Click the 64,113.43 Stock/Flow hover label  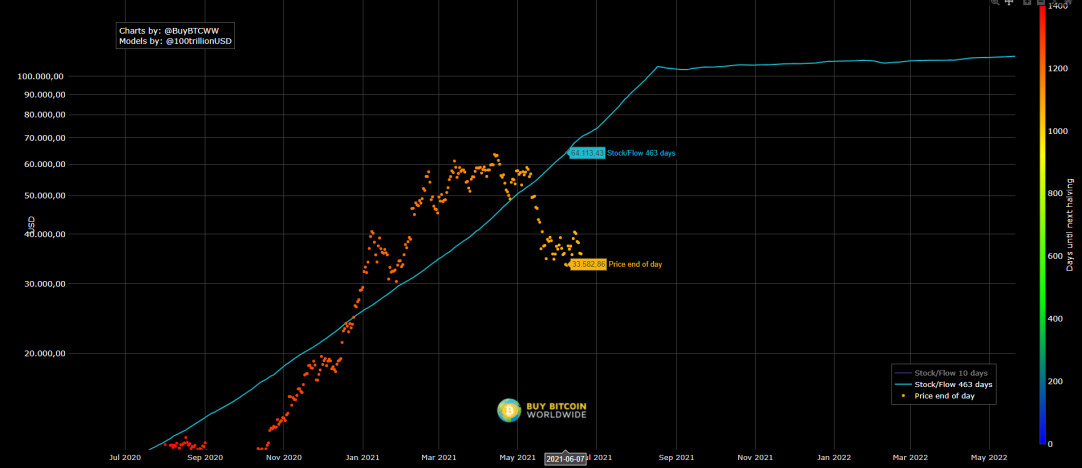(587, 153)
